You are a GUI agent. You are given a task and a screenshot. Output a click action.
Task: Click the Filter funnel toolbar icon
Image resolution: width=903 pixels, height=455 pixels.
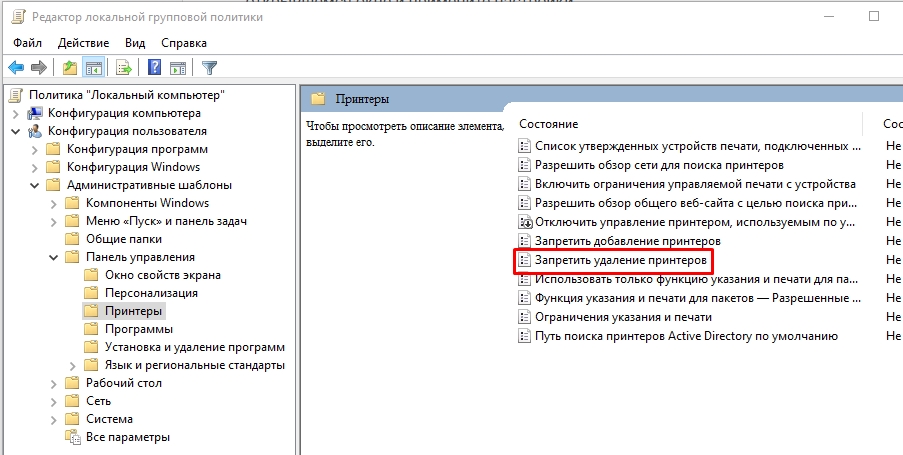(209, 68)
